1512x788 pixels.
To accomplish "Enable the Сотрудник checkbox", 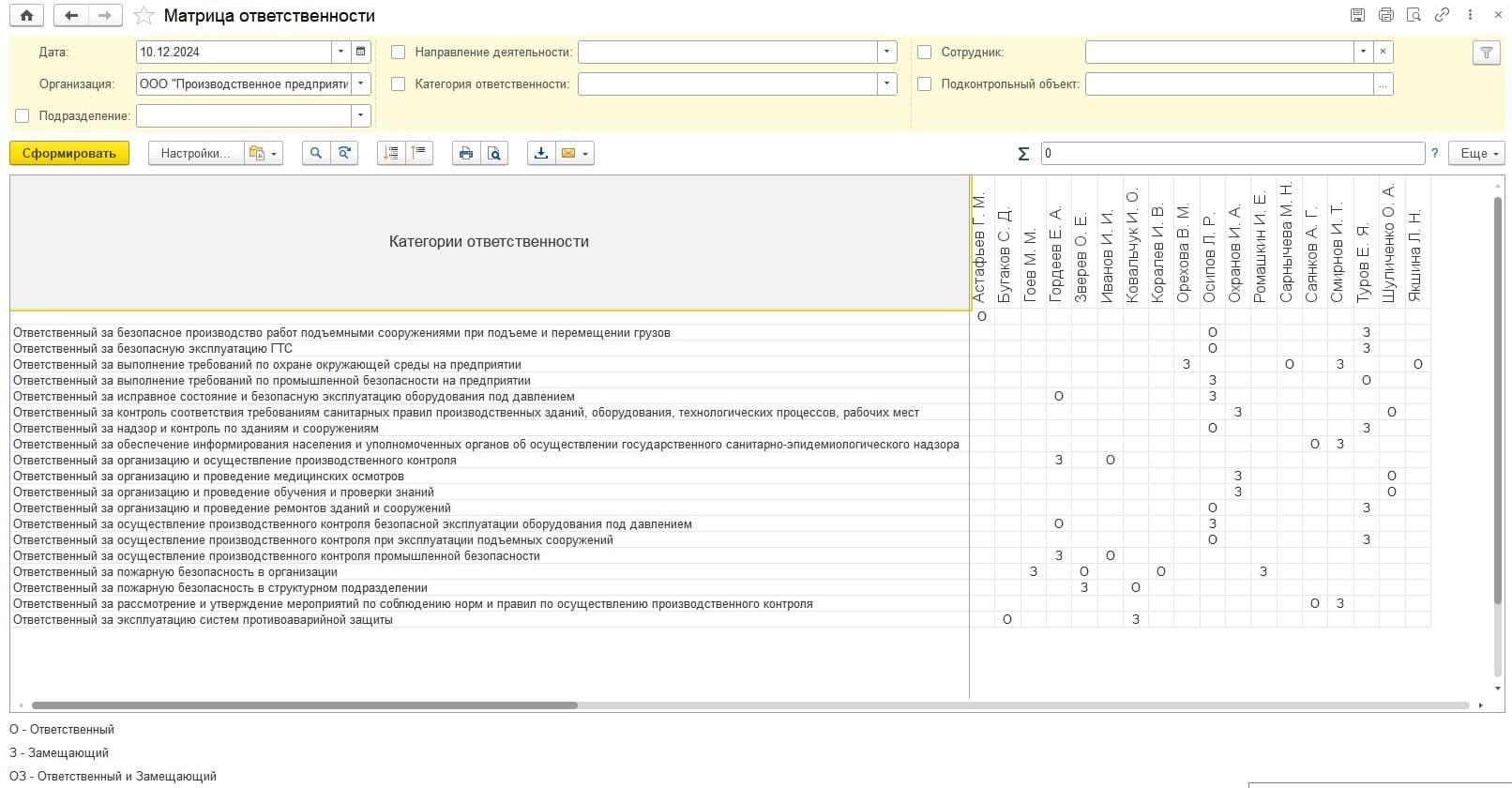I will tap(924, 53).
